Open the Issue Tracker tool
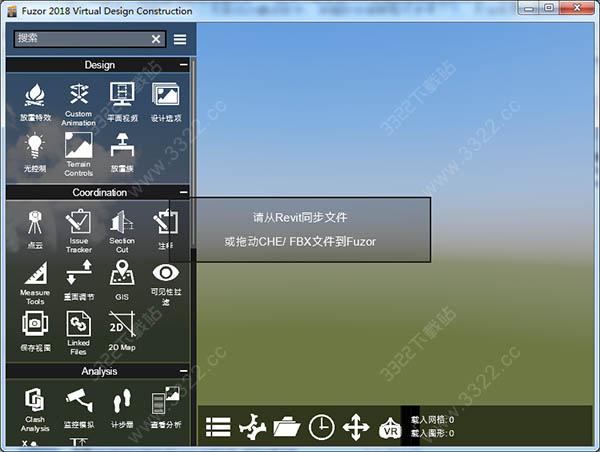 click(78, 231)
